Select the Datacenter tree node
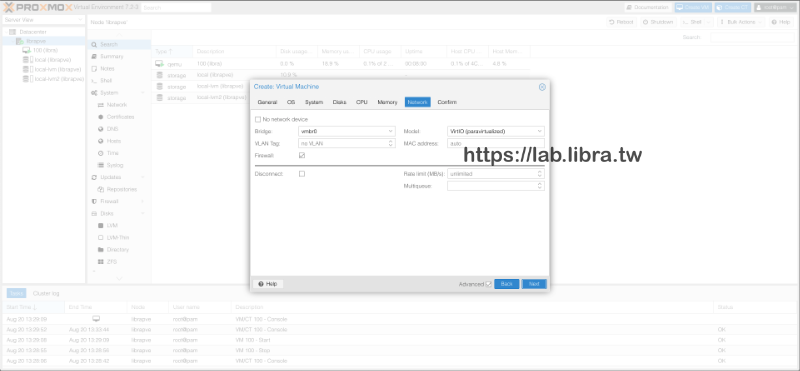Screen dimensions: 800x371 coord(33,32)
